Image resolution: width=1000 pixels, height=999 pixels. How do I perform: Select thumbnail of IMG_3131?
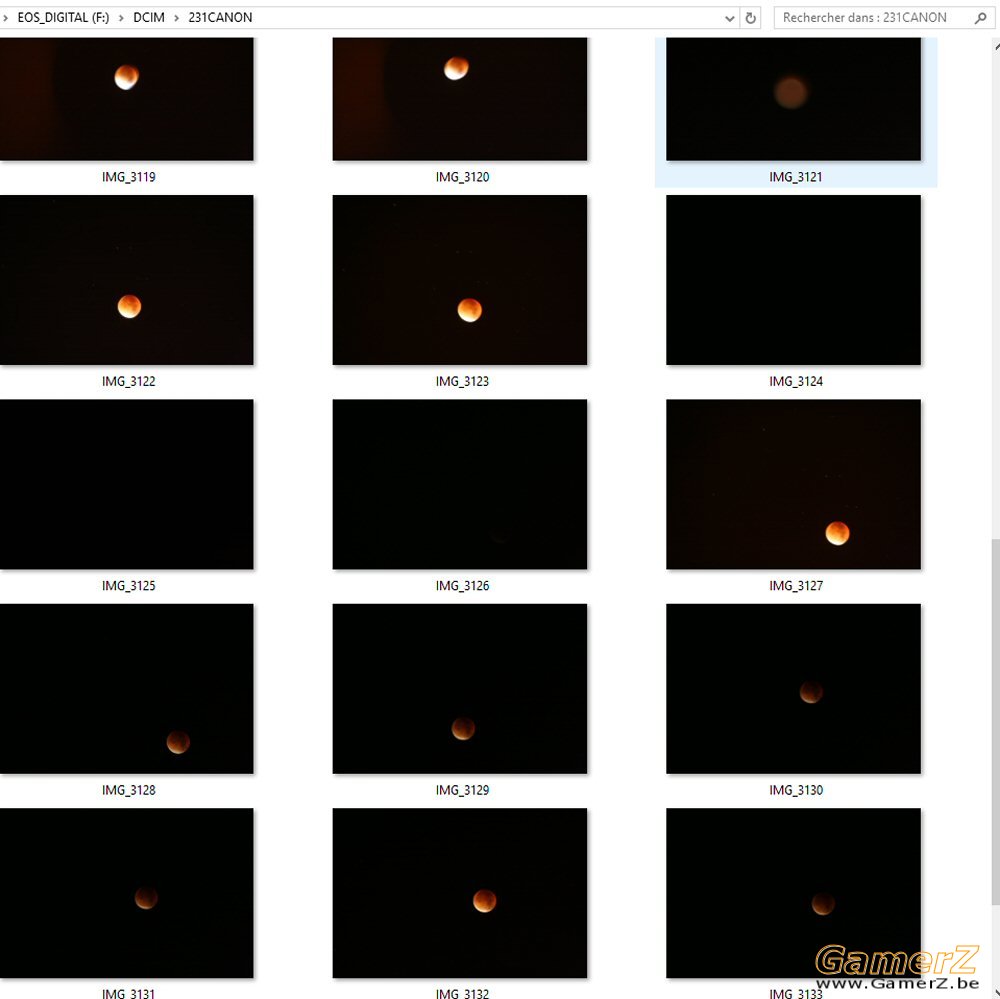click(x=126, y=893)
